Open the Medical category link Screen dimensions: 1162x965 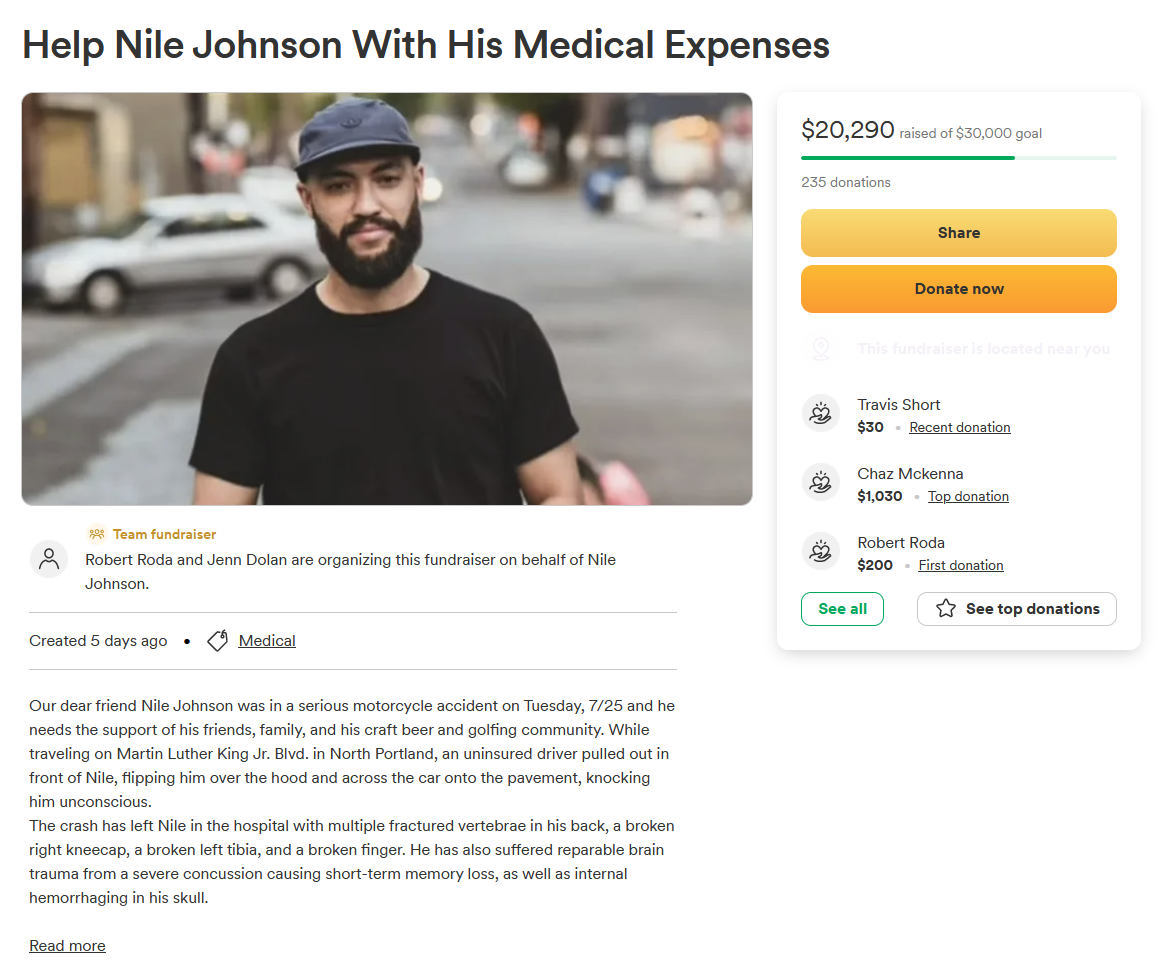267,641
